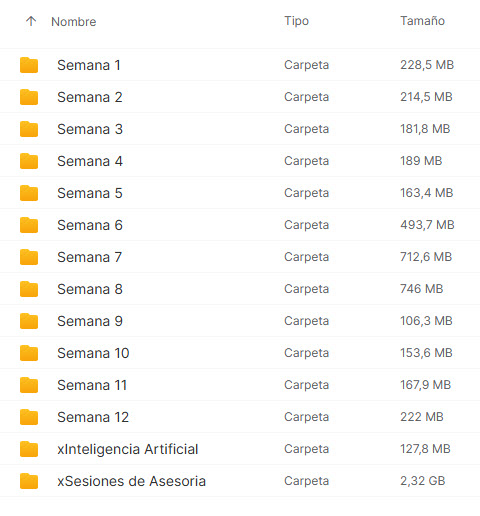Click the xInteligencia Artificial folder icon
480x516 pixels.
point(29,449)
